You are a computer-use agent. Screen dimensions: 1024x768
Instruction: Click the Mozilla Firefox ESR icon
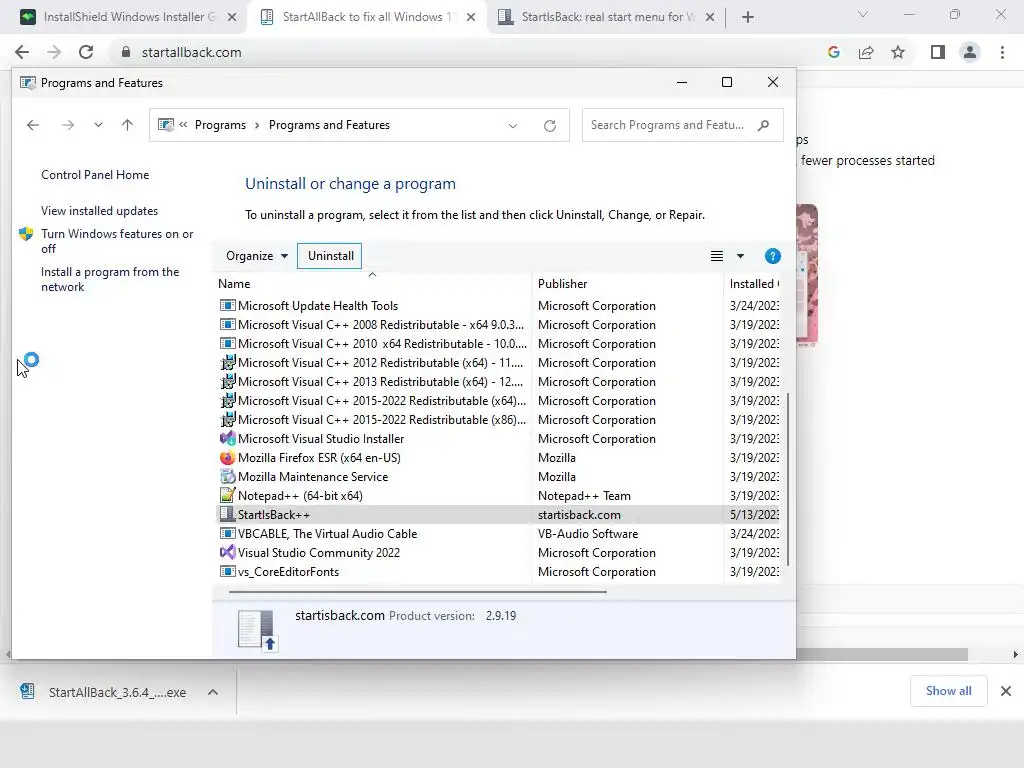tap(227, 457)
